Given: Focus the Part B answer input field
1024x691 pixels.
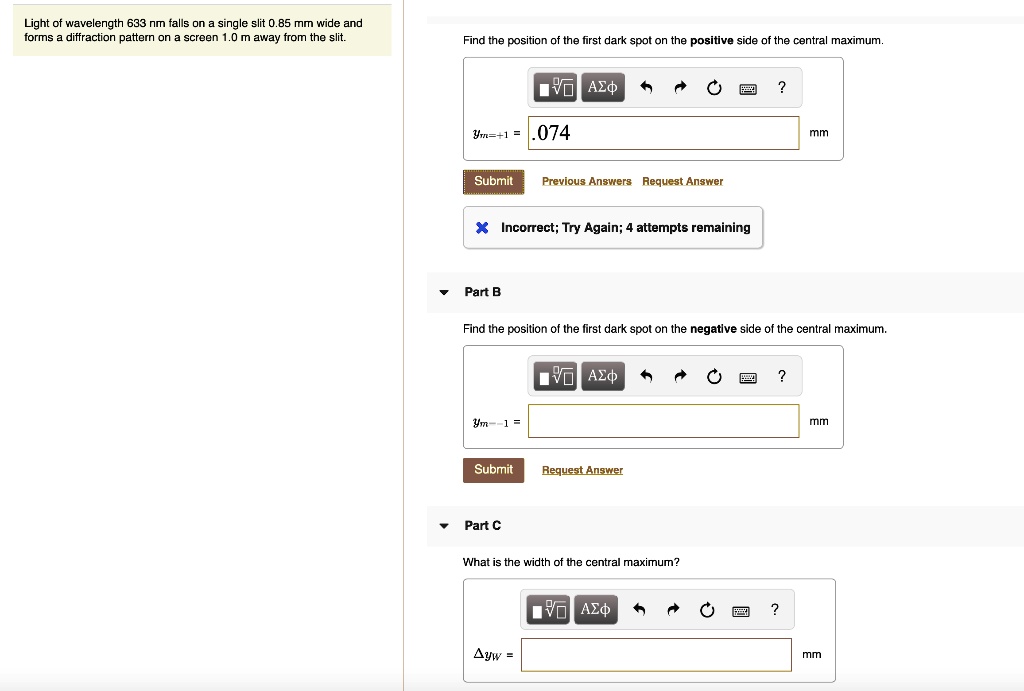Looking at the screenshot, I should [x=664, y=421].
